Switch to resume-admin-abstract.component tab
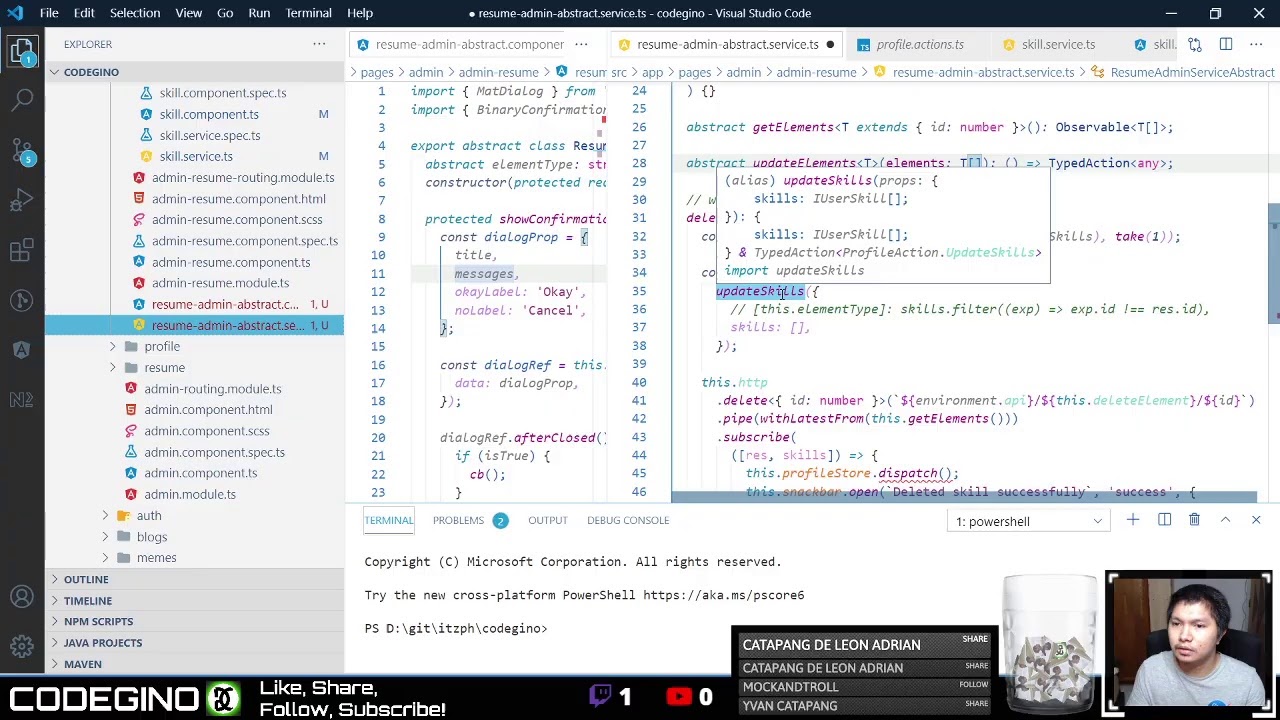1280x720 pixels. (x=458, y=44)
